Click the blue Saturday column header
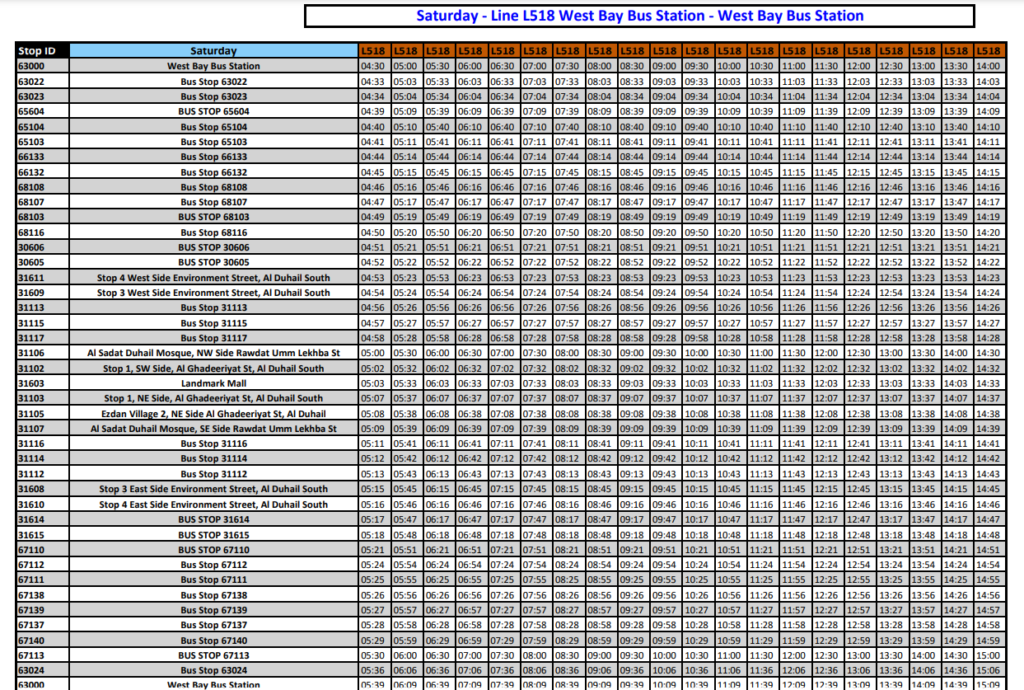1024x690 pixels. [x=213, y=50]
